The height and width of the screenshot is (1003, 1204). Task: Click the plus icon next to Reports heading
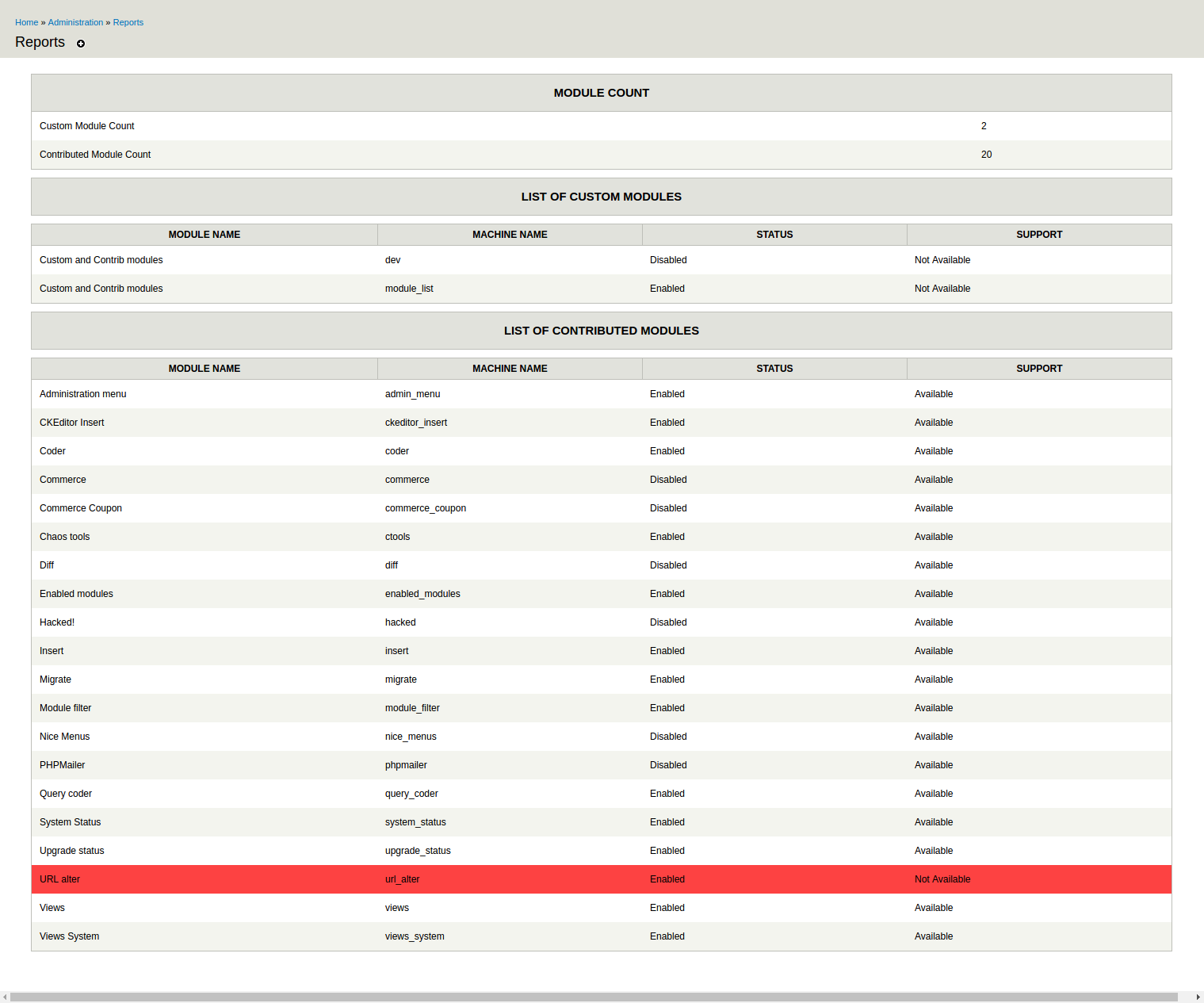click(x=80, y=44)
